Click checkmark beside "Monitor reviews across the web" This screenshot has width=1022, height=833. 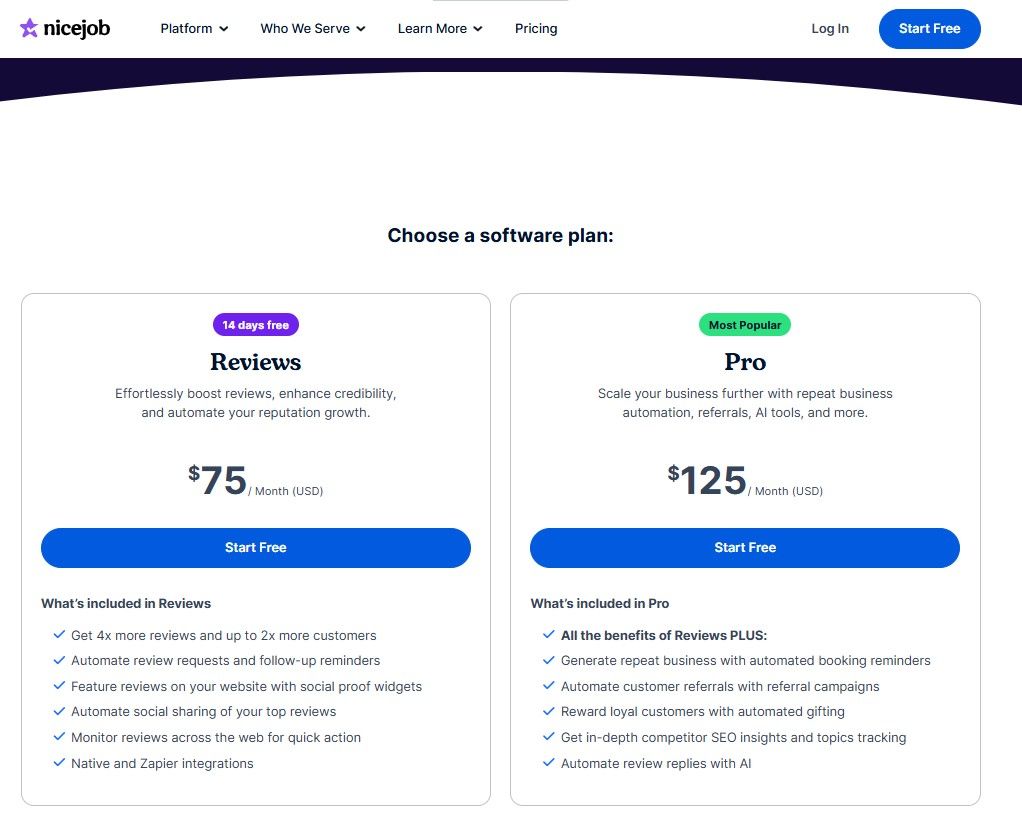58,737
